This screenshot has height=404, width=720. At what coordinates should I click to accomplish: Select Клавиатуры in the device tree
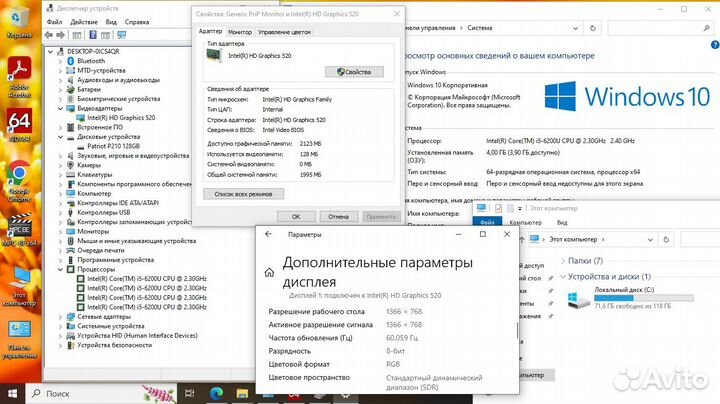(95, 174)
